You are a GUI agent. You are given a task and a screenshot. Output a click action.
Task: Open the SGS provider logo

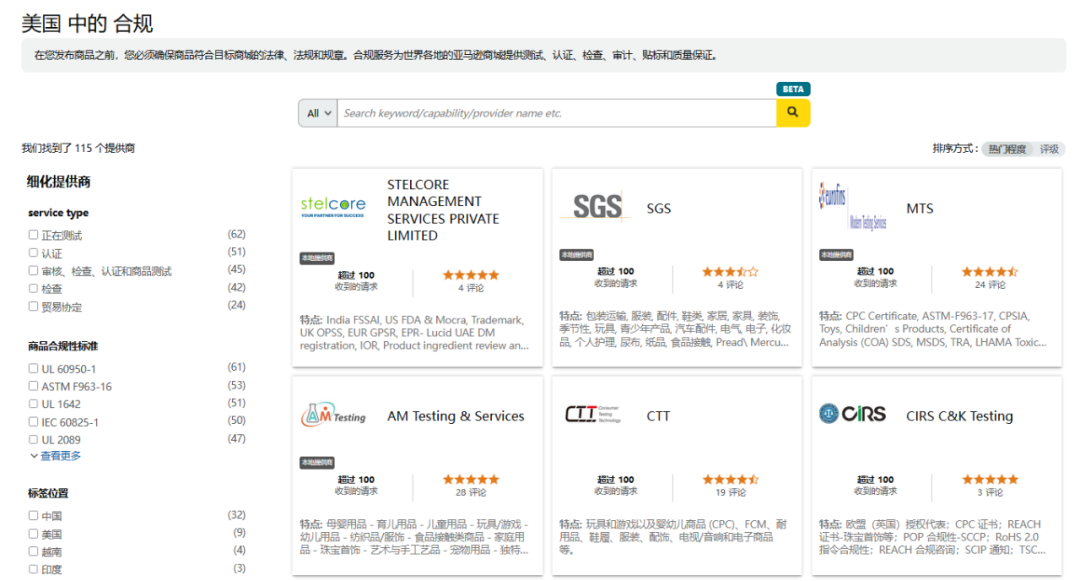tap(595, 207)
